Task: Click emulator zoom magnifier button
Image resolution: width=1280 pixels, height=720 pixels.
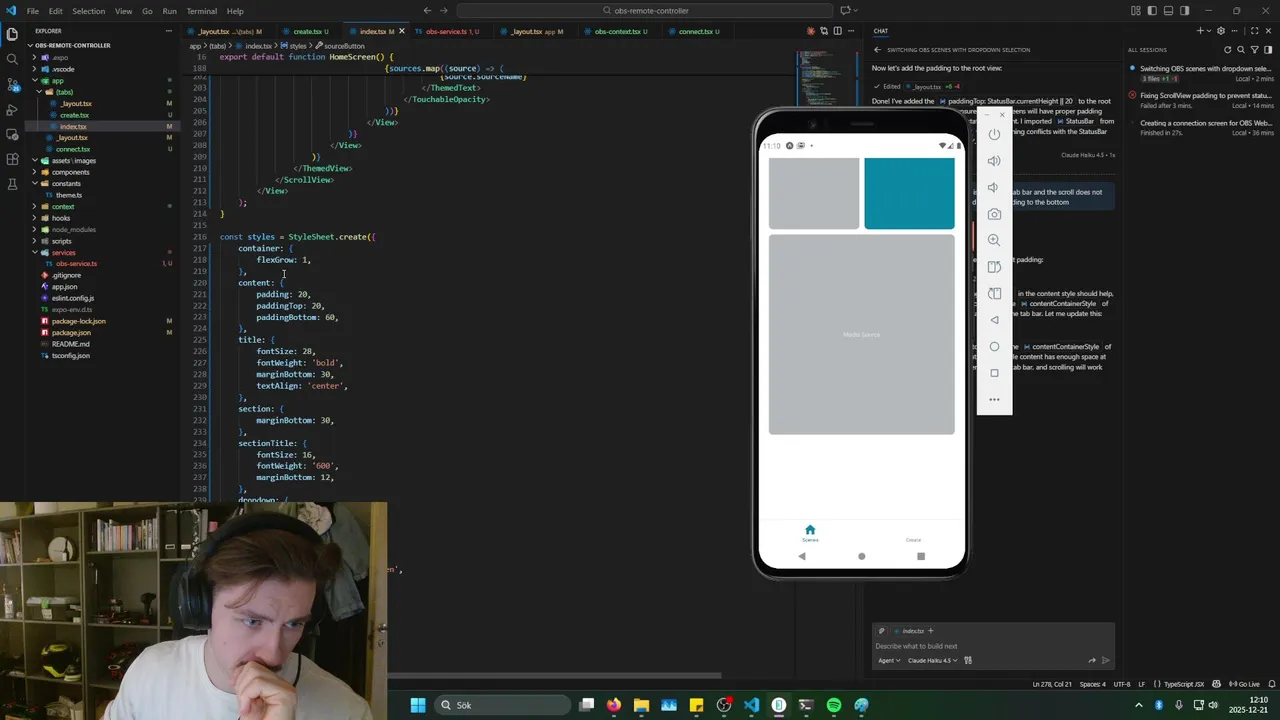Action: (x=994, y=240)
